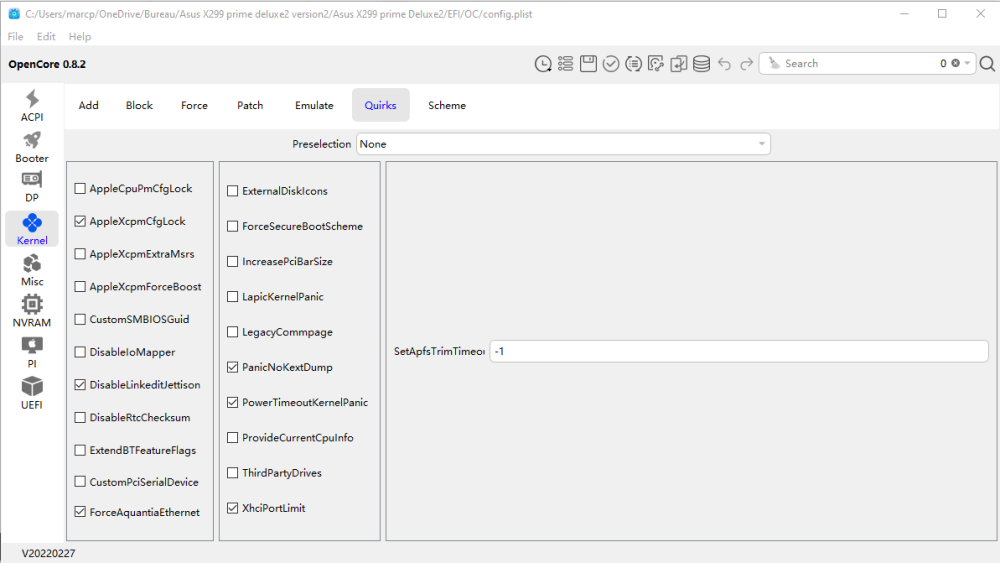The height and width of the screenshot is (563, 1000).
Task: Click the V20220227 version text
Action: pyautogui.click(x=48, y=553)
